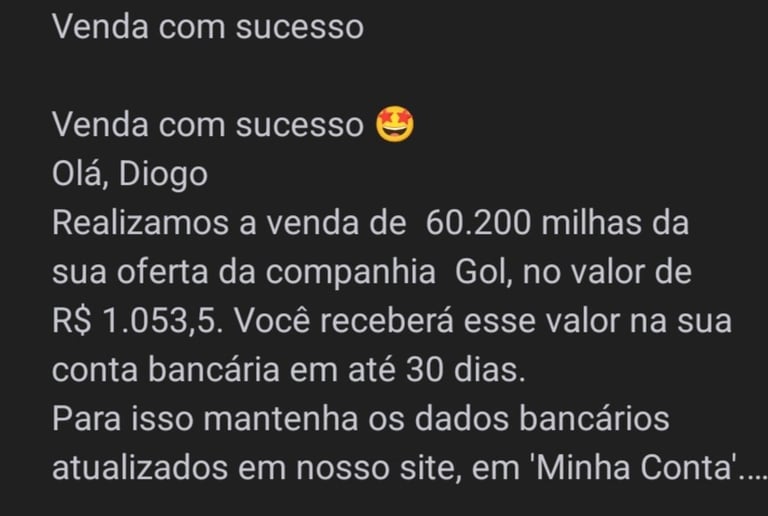Image resolution: width=768 pixels, height=516 pixels.
Task: Click the '60.200' miles amount
Action: [478, 223]
